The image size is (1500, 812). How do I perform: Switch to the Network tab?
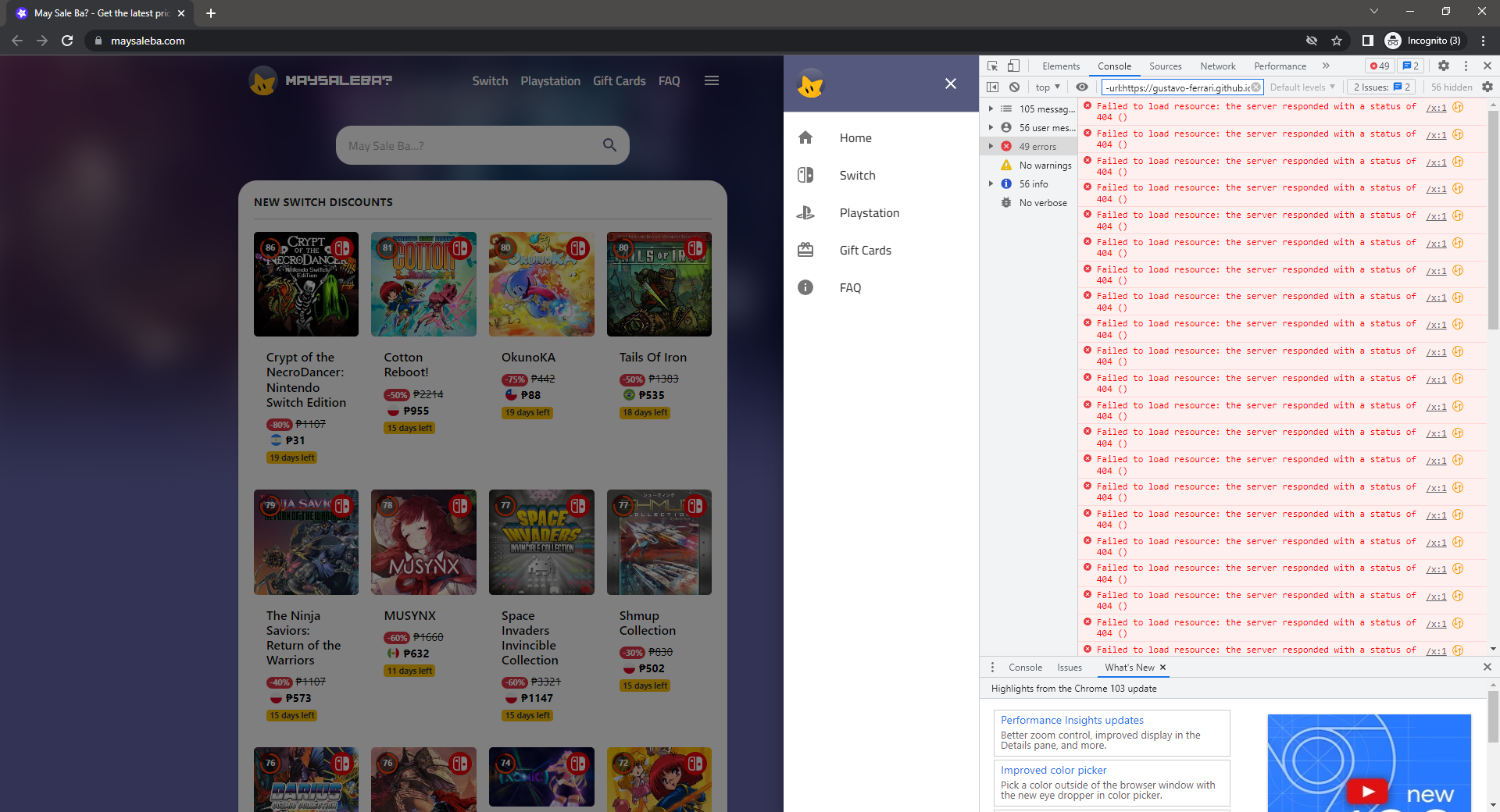pyautogui.click(x=1218, y=66)
